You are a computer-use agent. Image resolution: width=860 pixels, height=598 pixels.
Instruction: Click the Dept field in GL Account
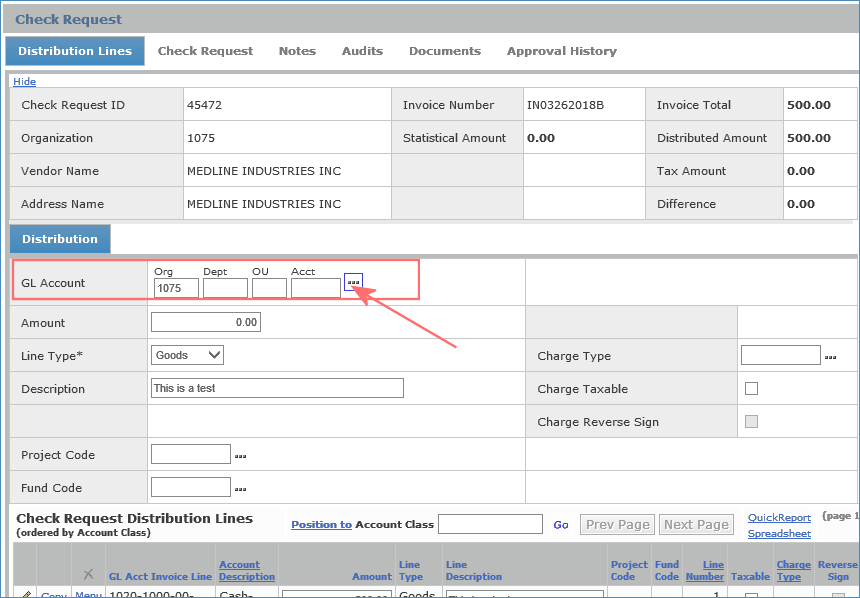(x=225, y=289)
